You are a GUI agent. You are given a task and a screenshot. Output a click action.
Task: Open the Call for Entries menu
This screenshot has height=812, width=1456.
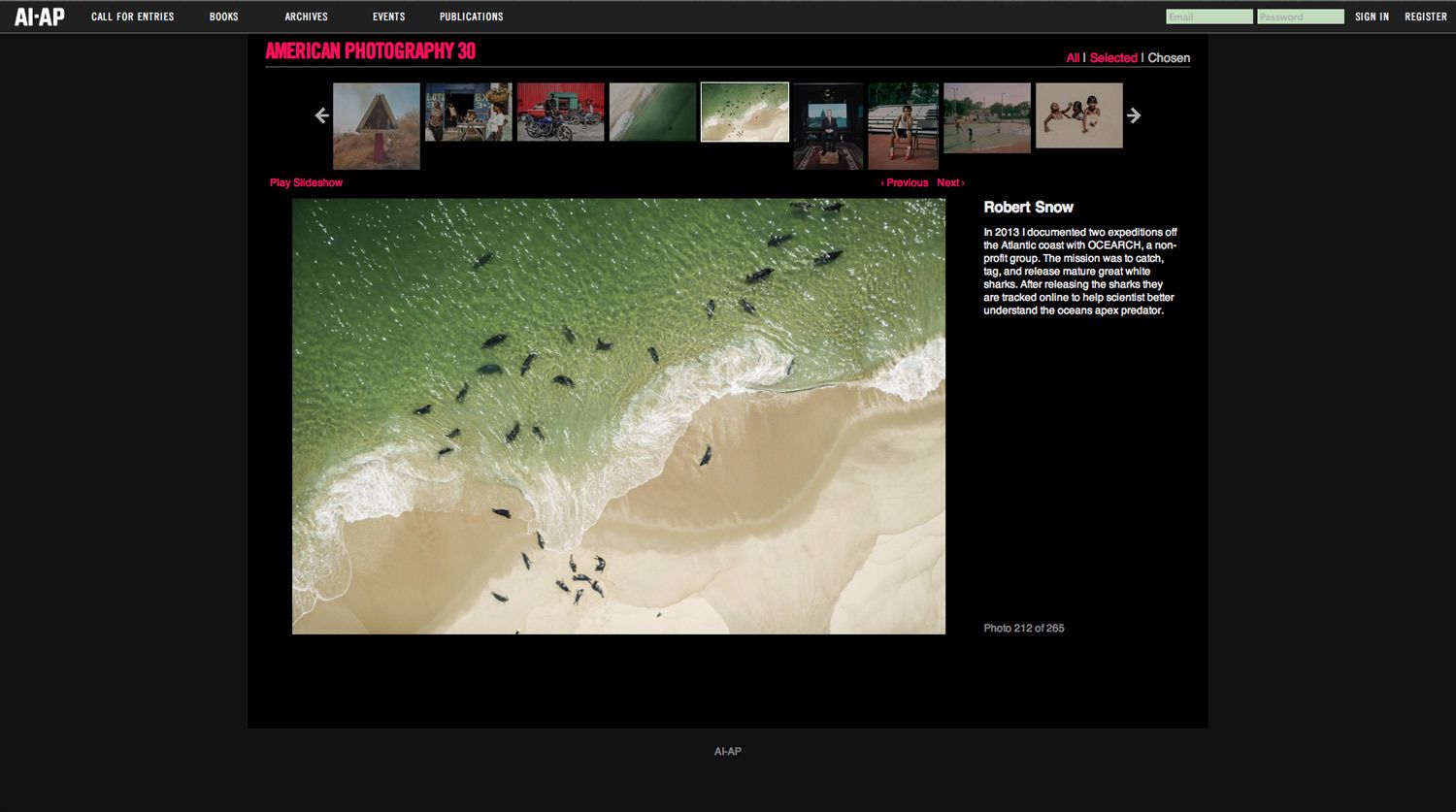132,16
